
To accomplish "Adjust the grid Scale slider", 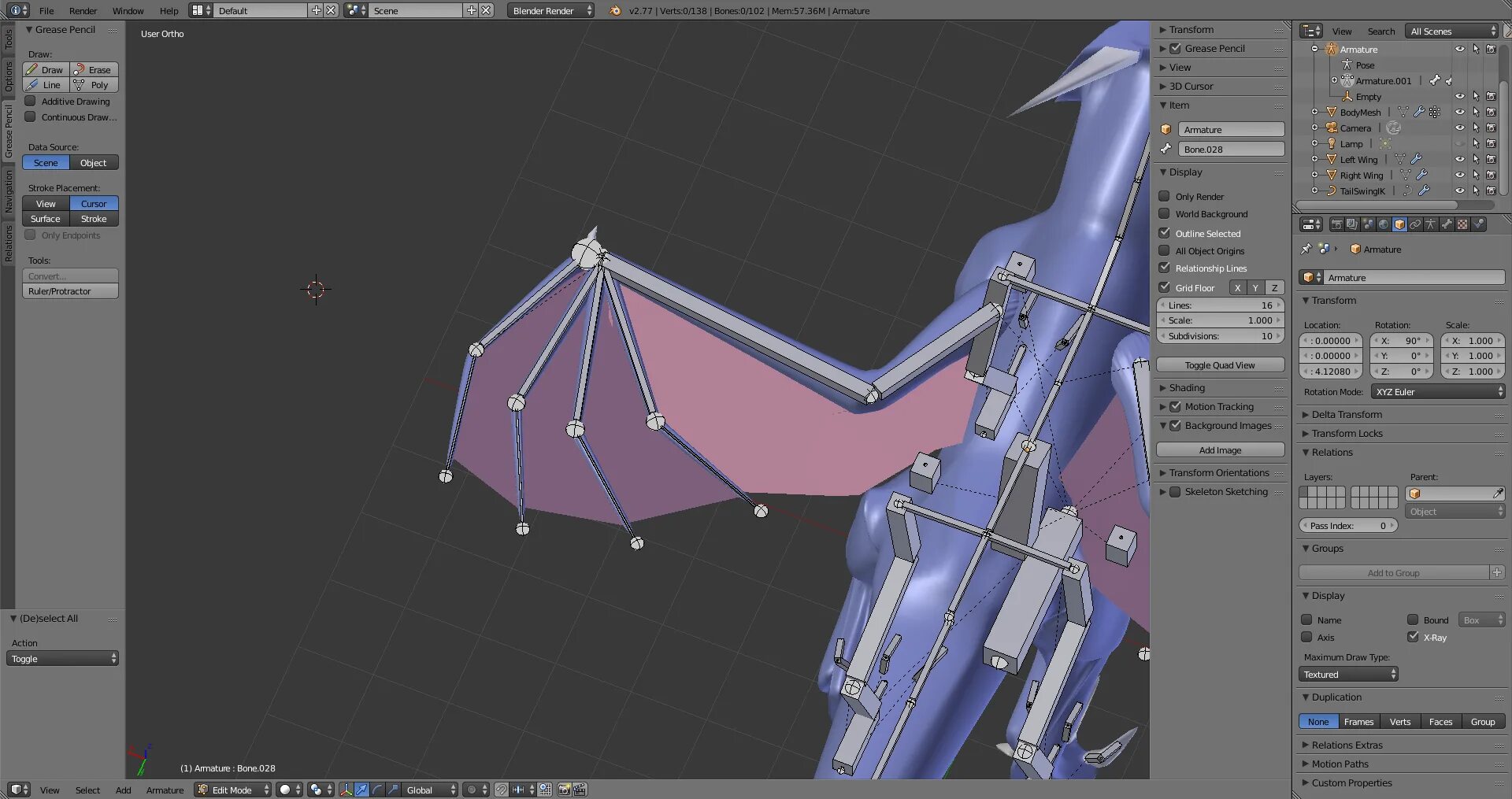I will pos(1220,320).
